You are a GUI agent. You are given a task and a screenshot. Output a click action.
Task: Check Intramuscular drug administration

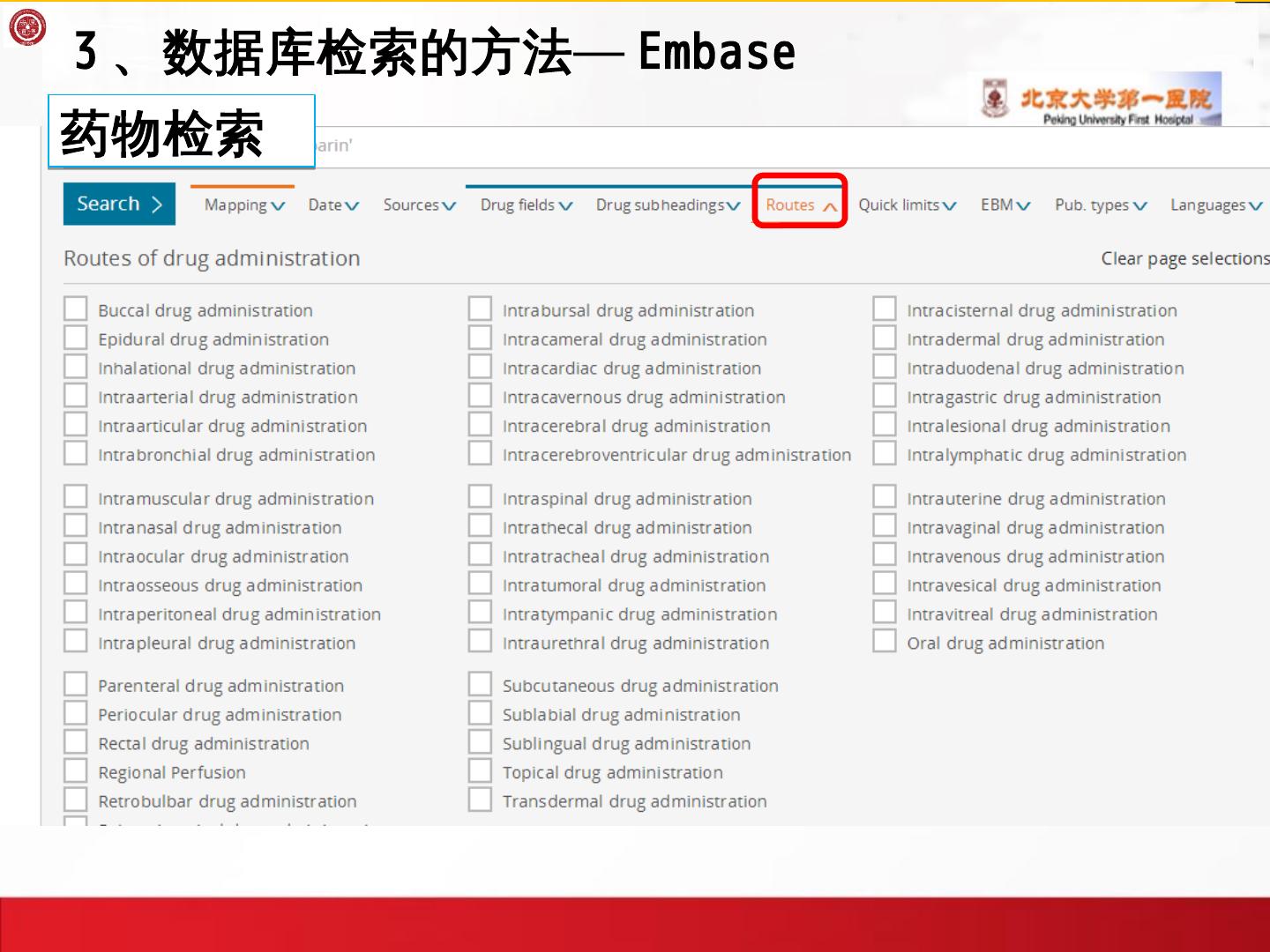76,498
